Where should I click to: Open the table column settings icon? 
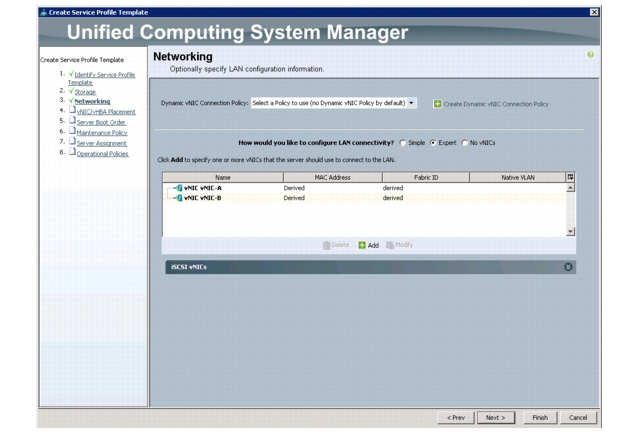pos(570,177)
